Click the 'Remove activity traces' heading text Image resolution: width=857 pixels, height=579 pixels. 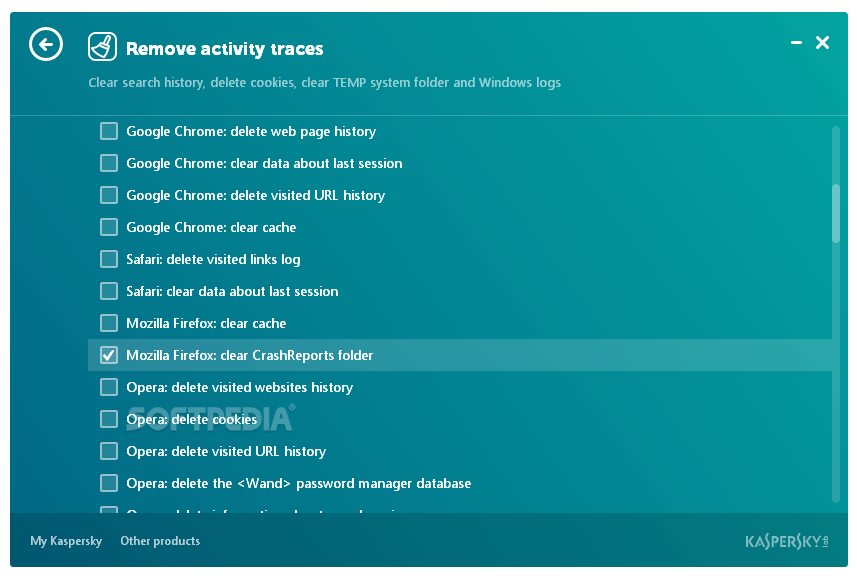pyautogui.click(x=225, y=49)
